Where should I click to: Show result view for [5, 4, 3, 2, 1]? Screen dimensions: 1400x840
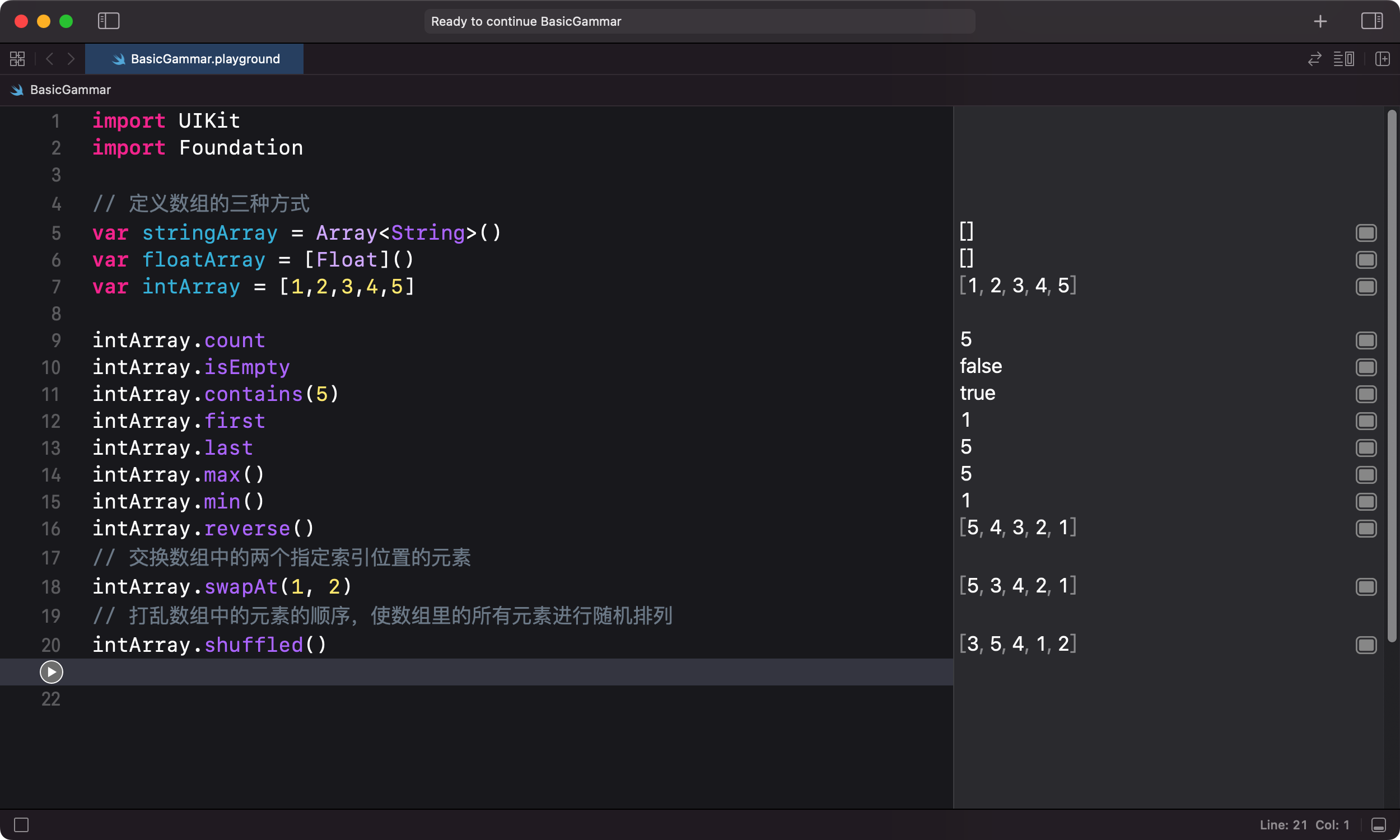click(x=1366, y=529)
